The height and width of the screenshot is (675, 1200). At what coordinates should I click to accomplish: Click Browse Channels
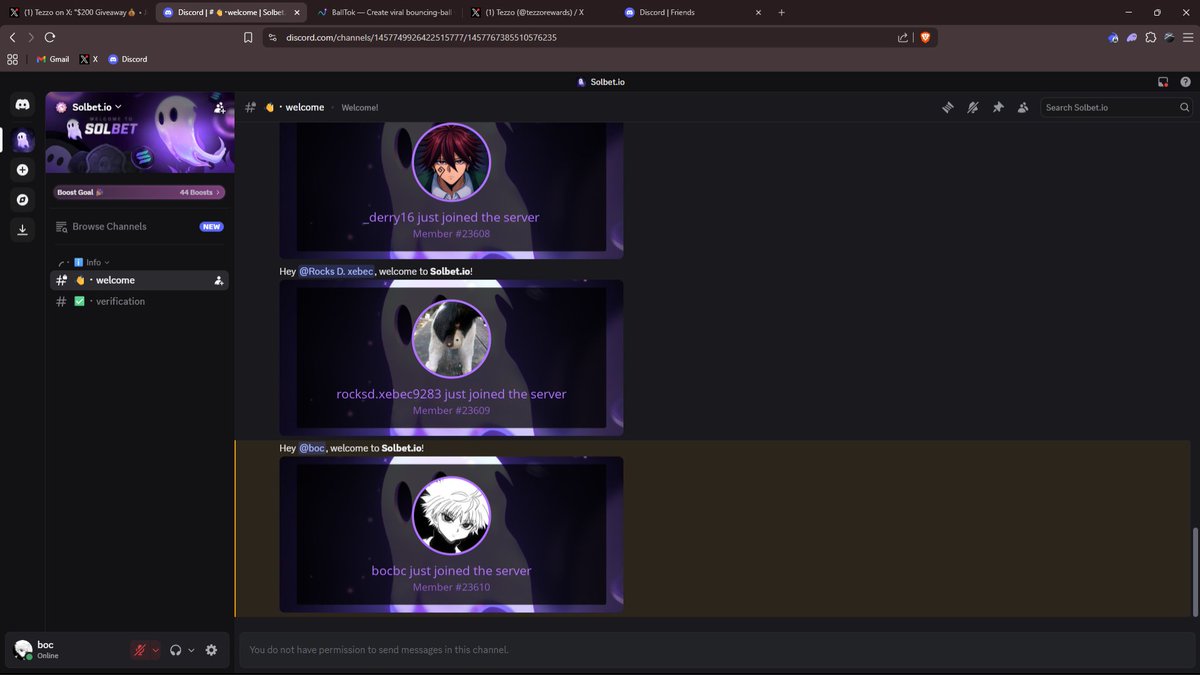140,227
